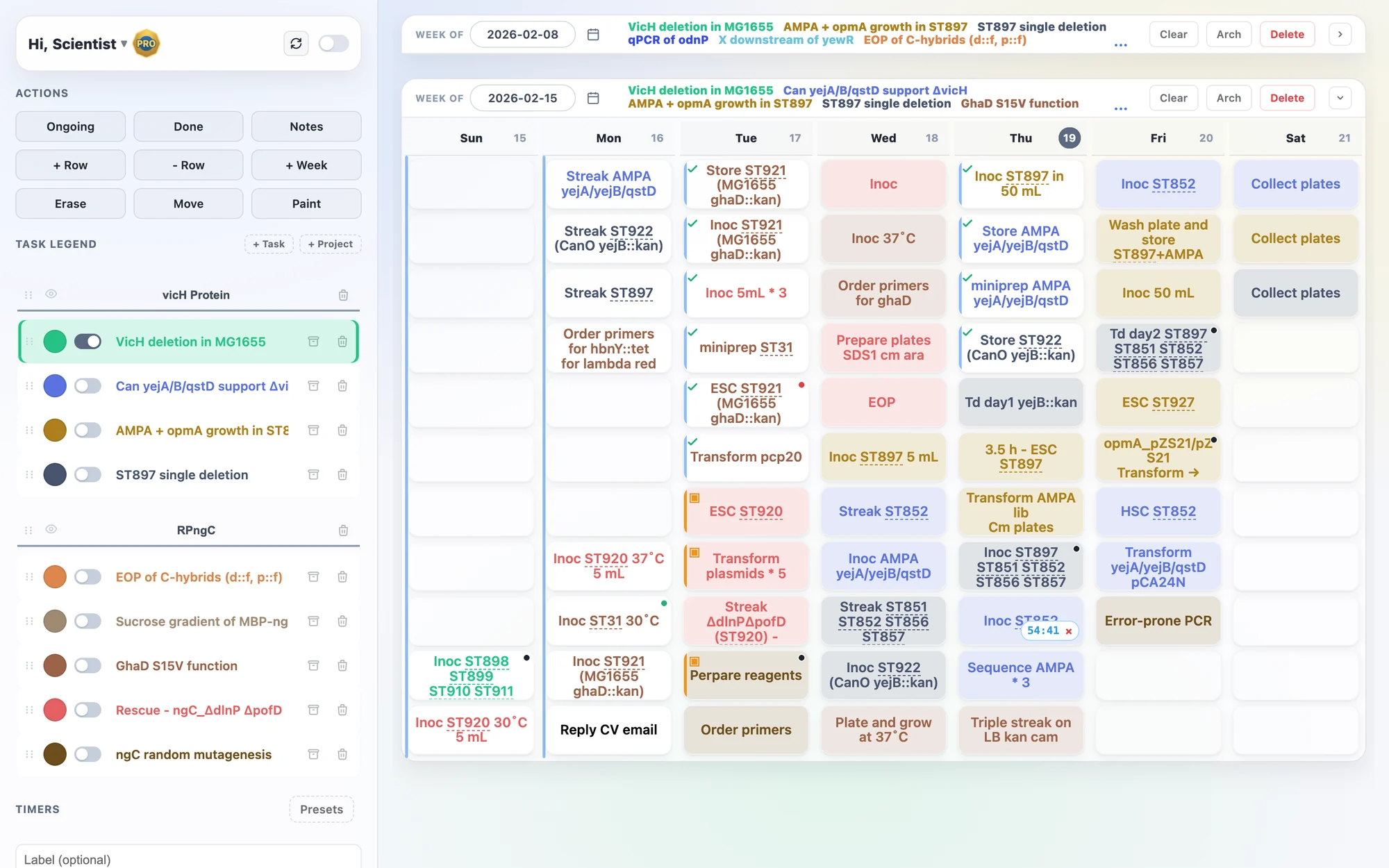The image size is (1389, 868).
Task: Archive VicH deletion in MG1655 task
Action: [314, 342]
